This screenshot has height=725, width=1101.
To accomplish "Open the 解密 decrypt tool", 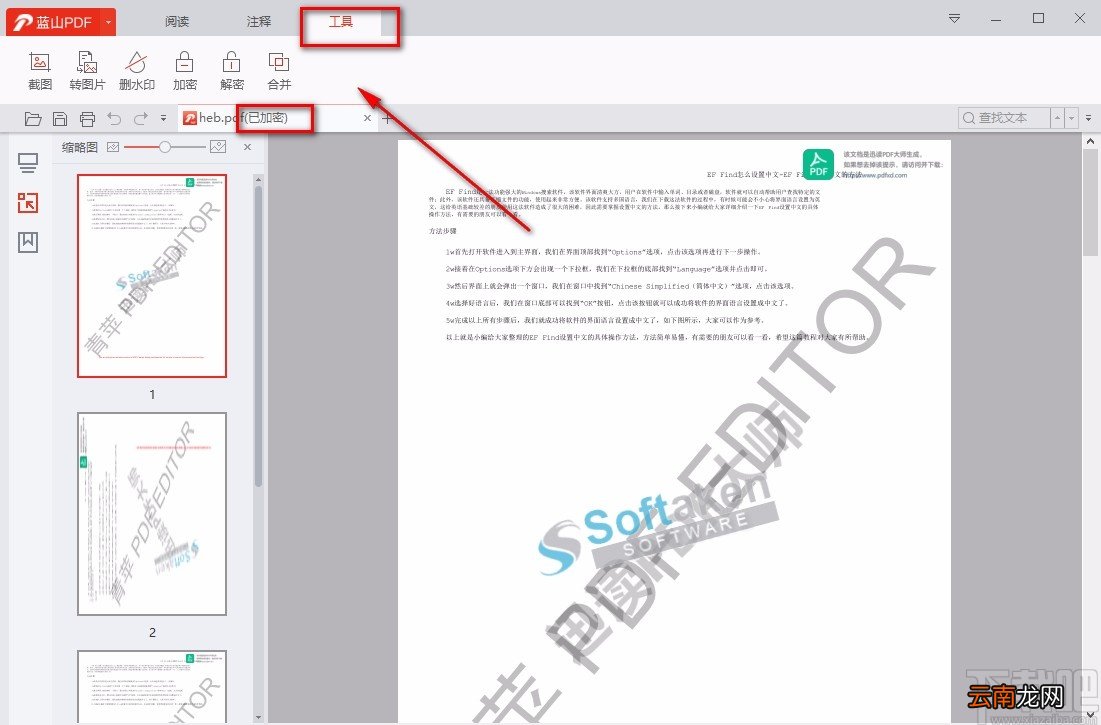I will pyautogui.click(x=232, y=72).
